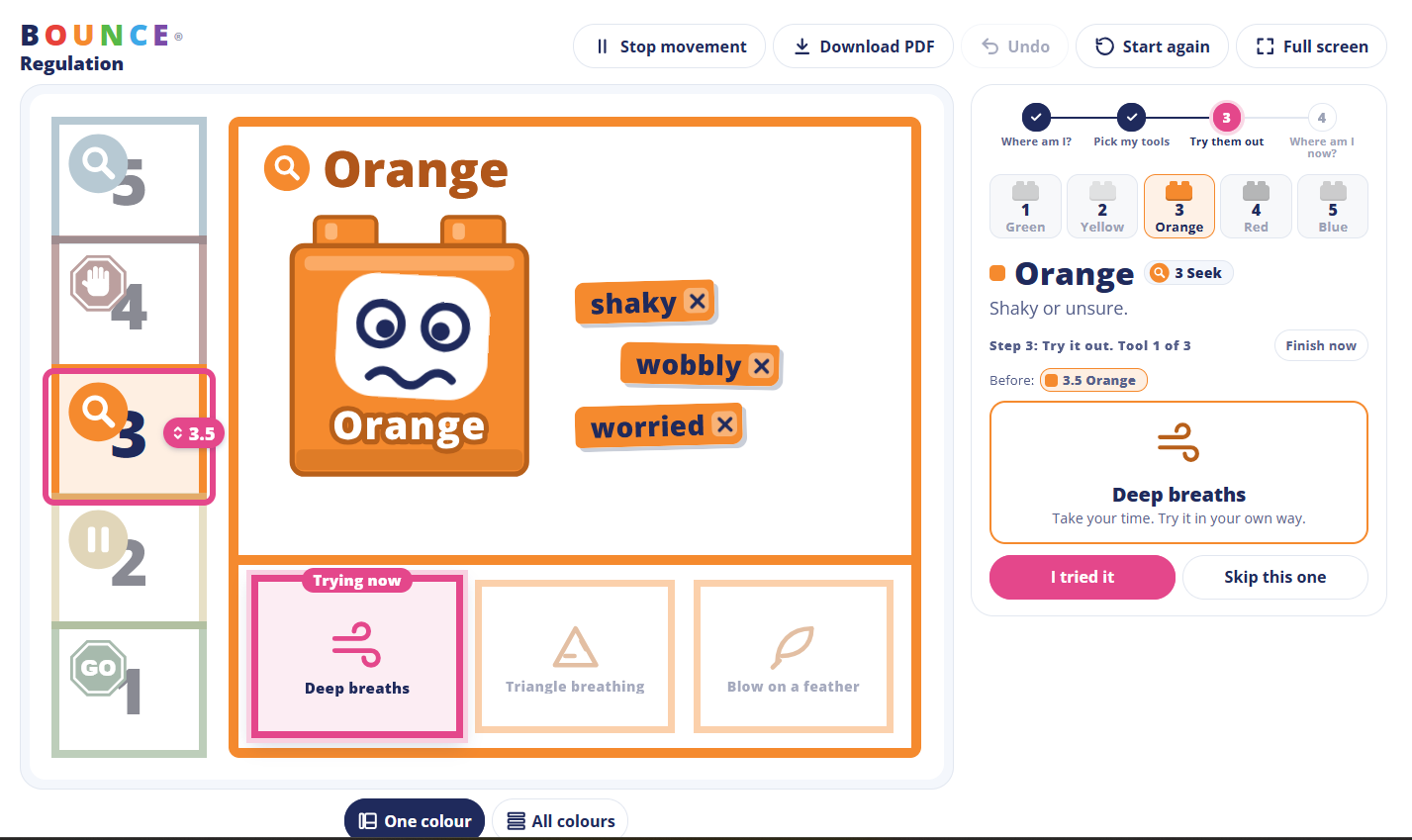Viewport: 1412px width, 840px height.
Task: Select the 2 Yellow brick
Action: pyautogui.click(x=1102, y=207)
